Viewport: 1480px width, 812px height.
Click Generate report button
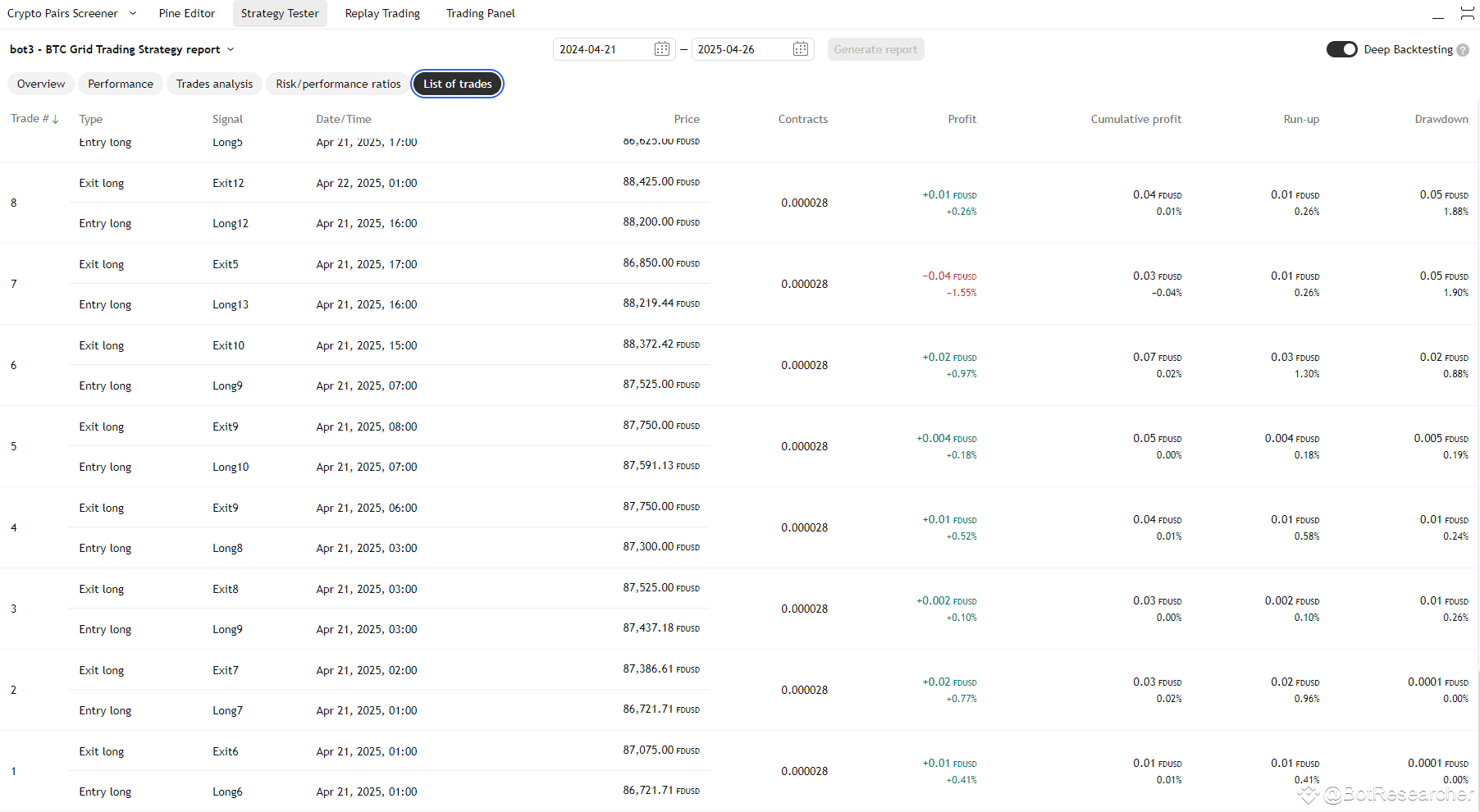pyautogui.click(x=875, y=49)
